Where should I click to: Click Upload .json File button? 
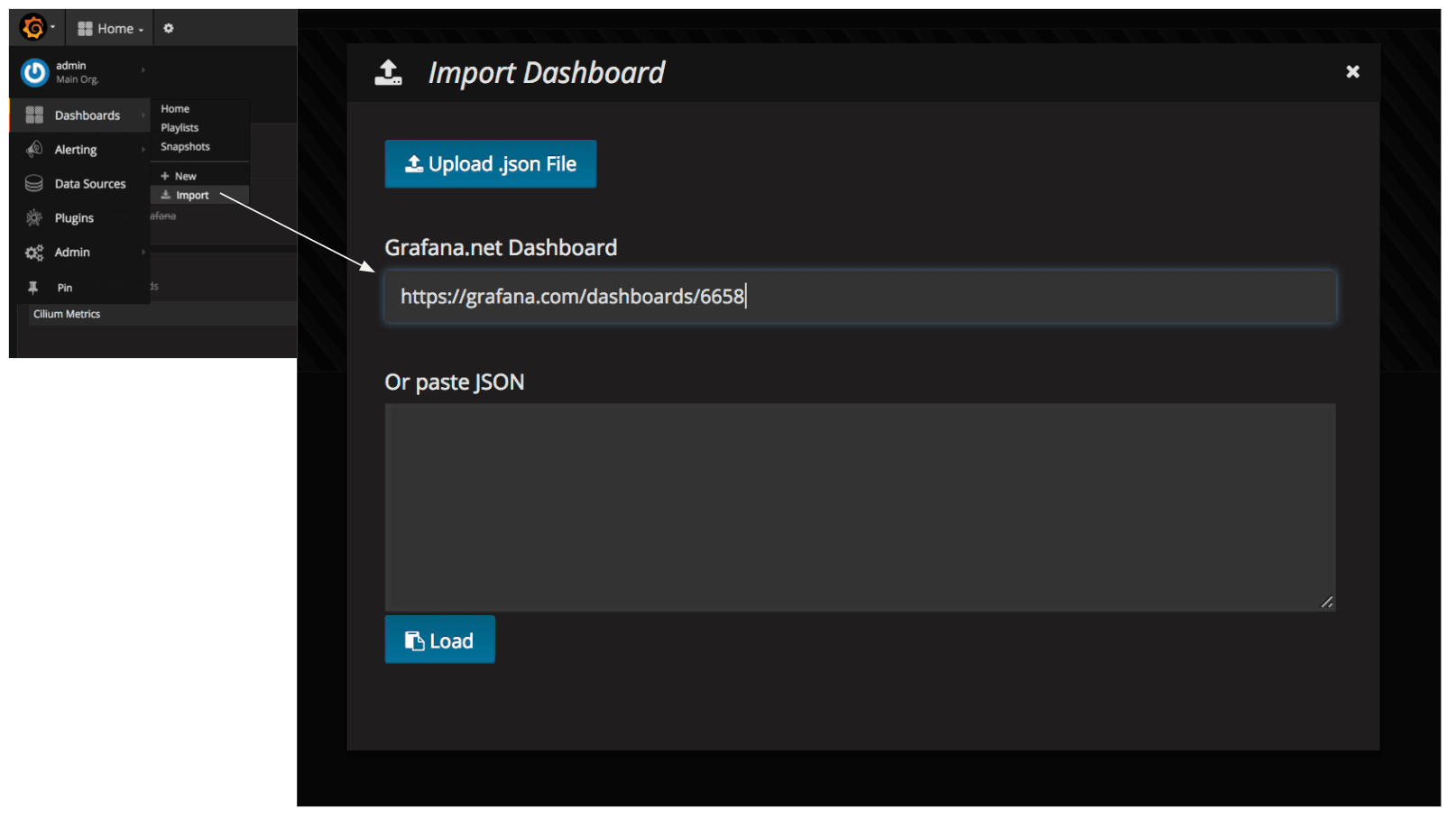coord(491,164)
